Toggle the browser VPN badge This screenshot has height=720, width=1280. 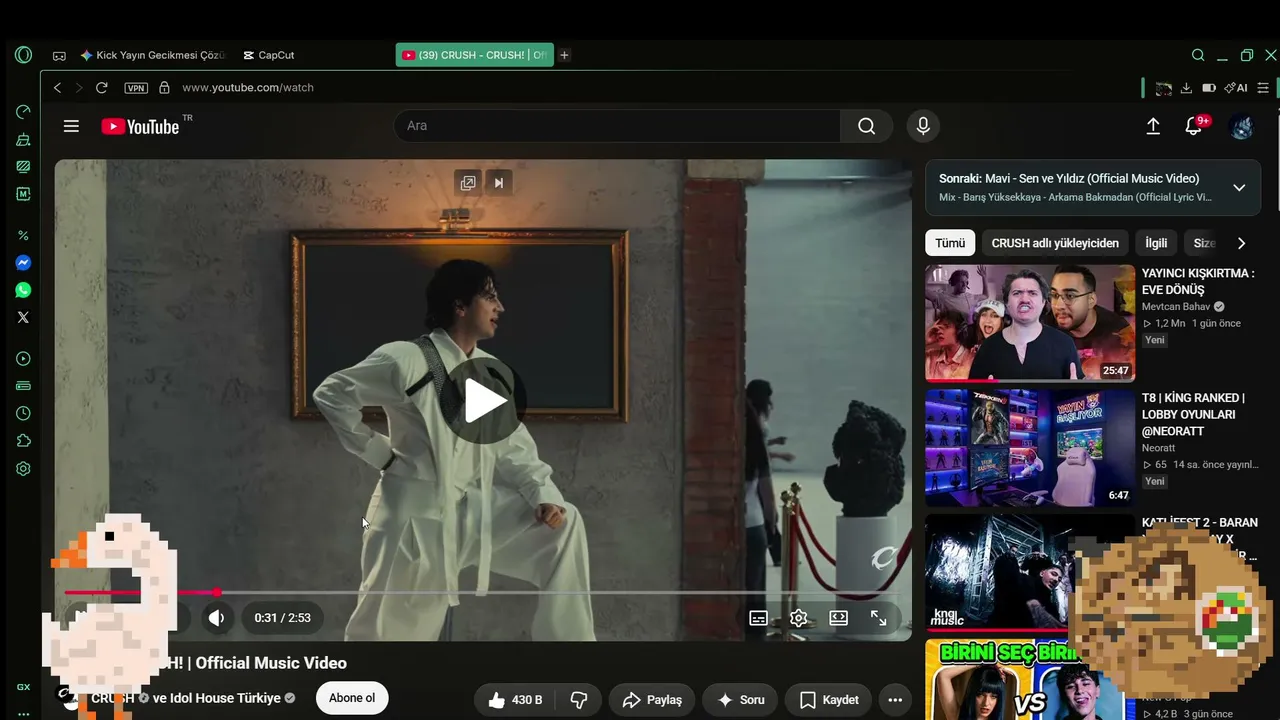(136, 88)
